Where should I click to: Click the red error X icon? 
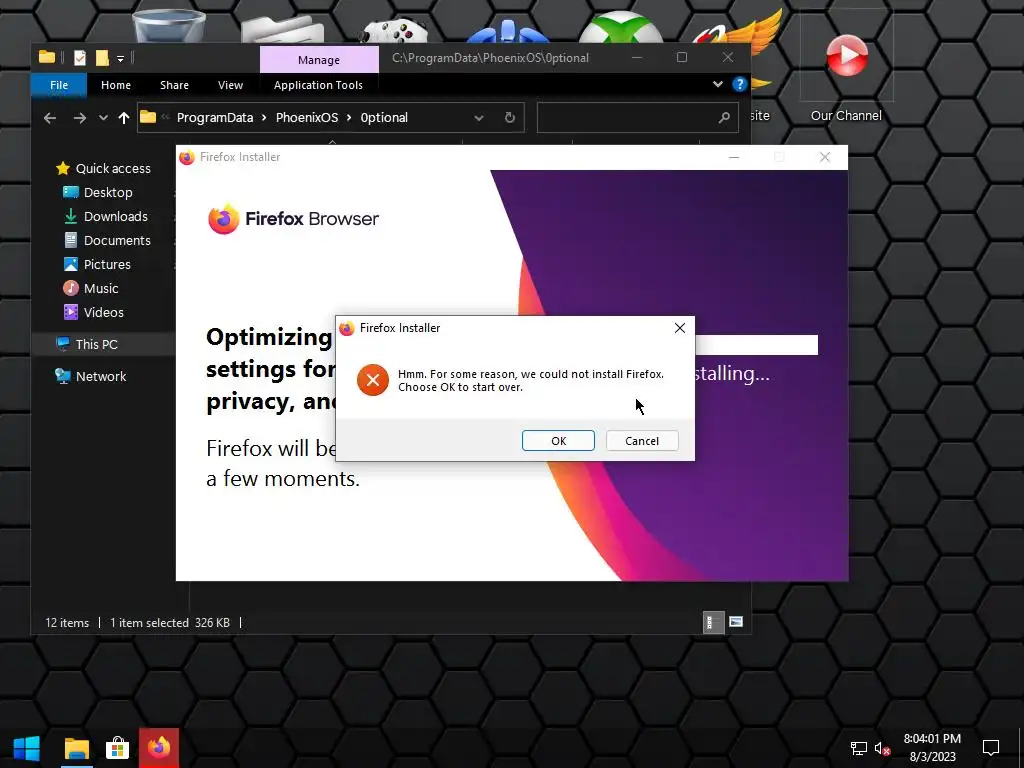373,380
